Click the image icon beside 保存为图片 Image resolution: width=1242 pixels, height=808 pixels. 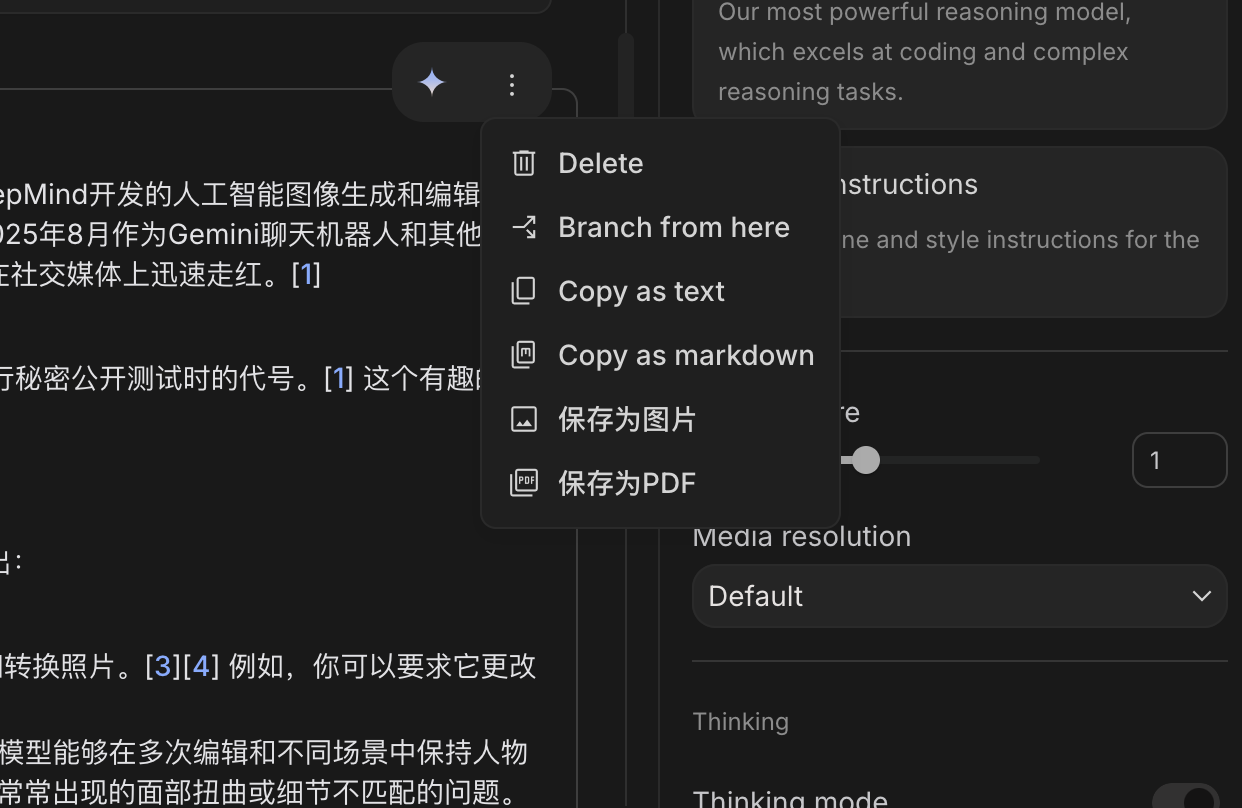[x=524, y=419]
